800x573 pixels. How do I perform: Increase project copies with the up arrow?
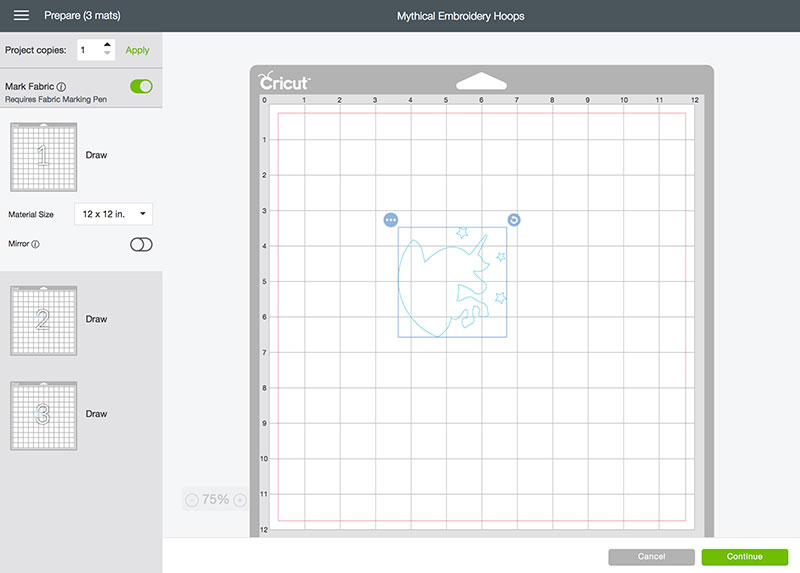coord(107,44)
